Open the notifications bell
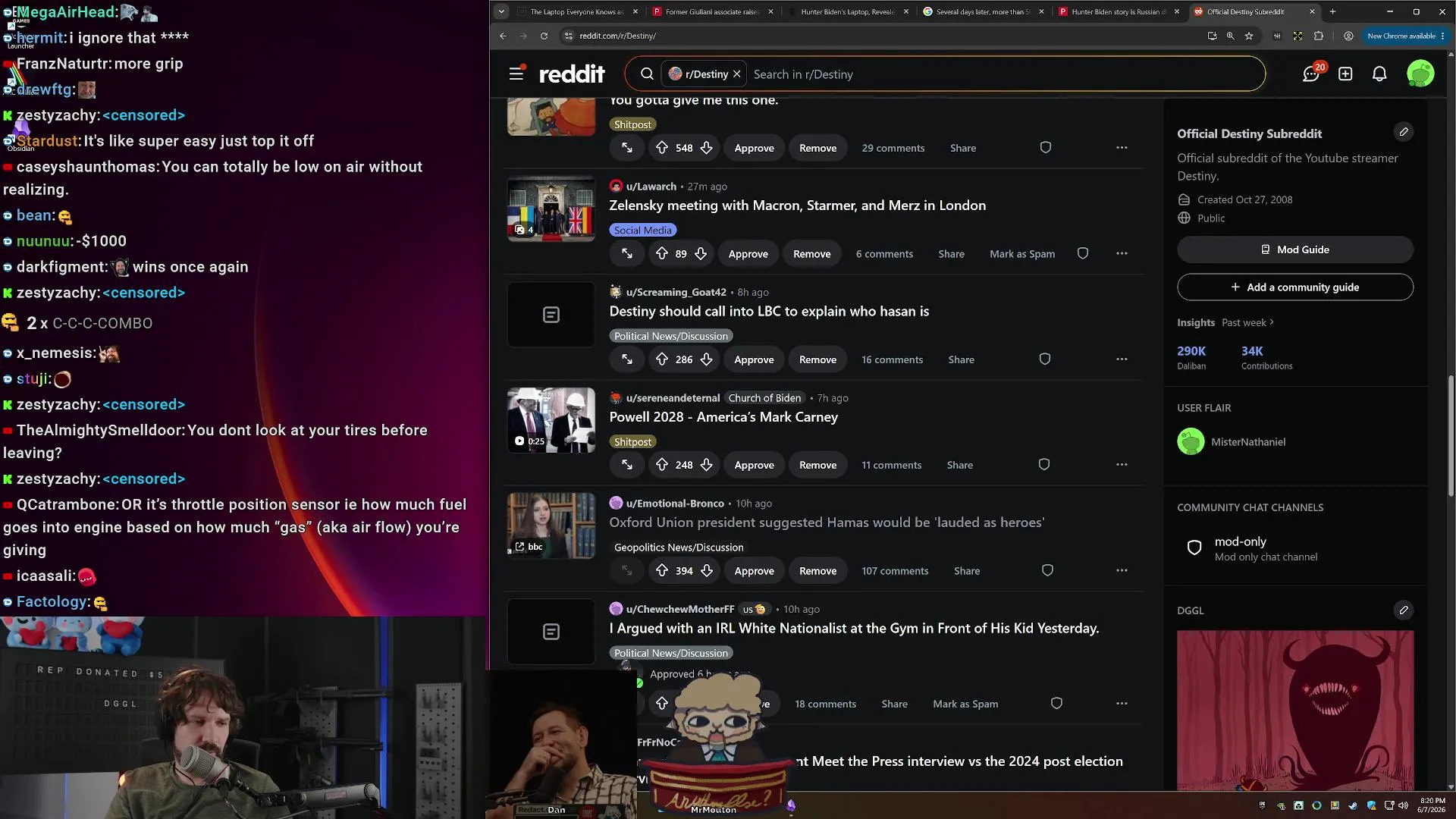The height and width of the screenshot is (819, 1456). click(1379, 74)
